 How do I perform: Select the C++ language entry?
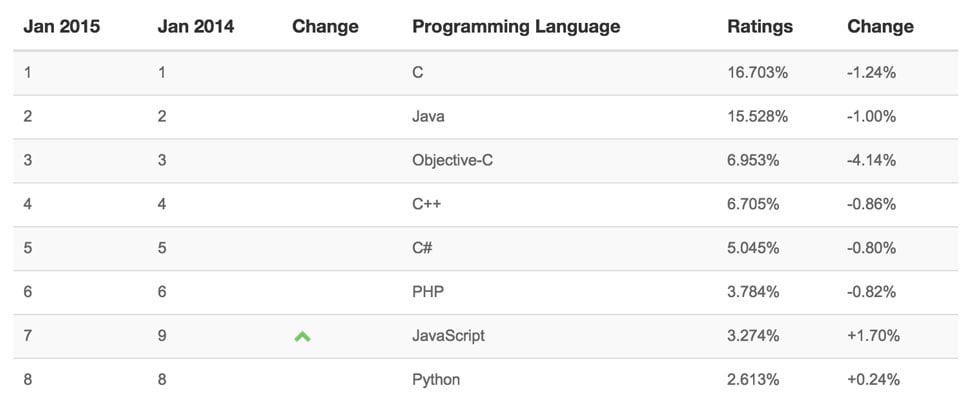[427, 204]
